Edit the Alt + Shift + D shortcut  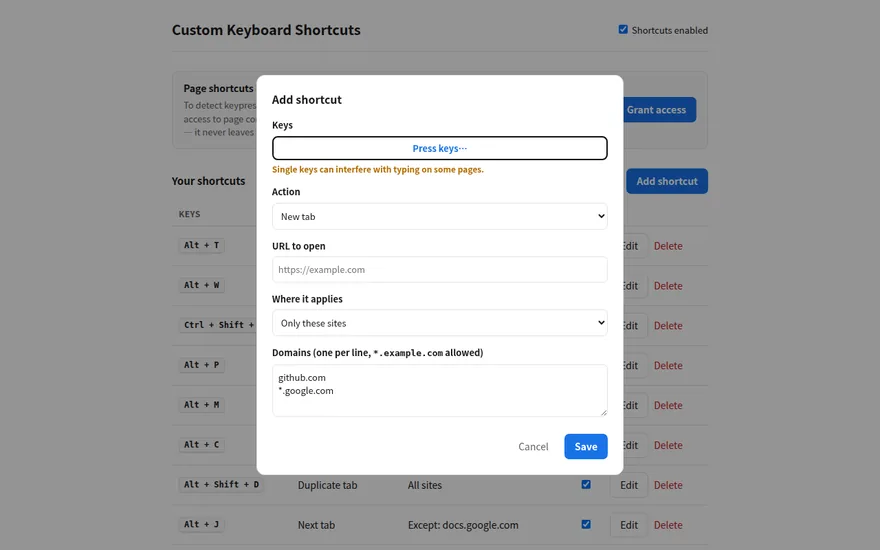point(629,485)
